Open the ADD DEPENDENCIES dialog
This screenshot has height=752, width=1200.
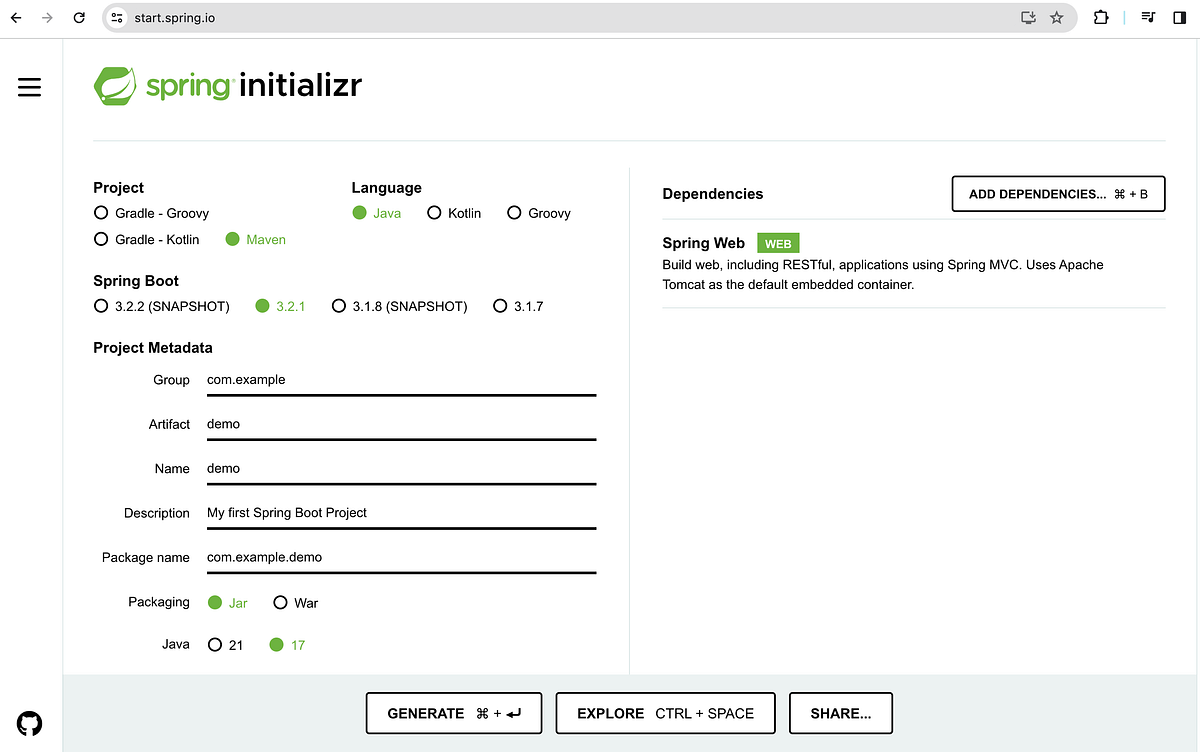[x=1058, y=193]
